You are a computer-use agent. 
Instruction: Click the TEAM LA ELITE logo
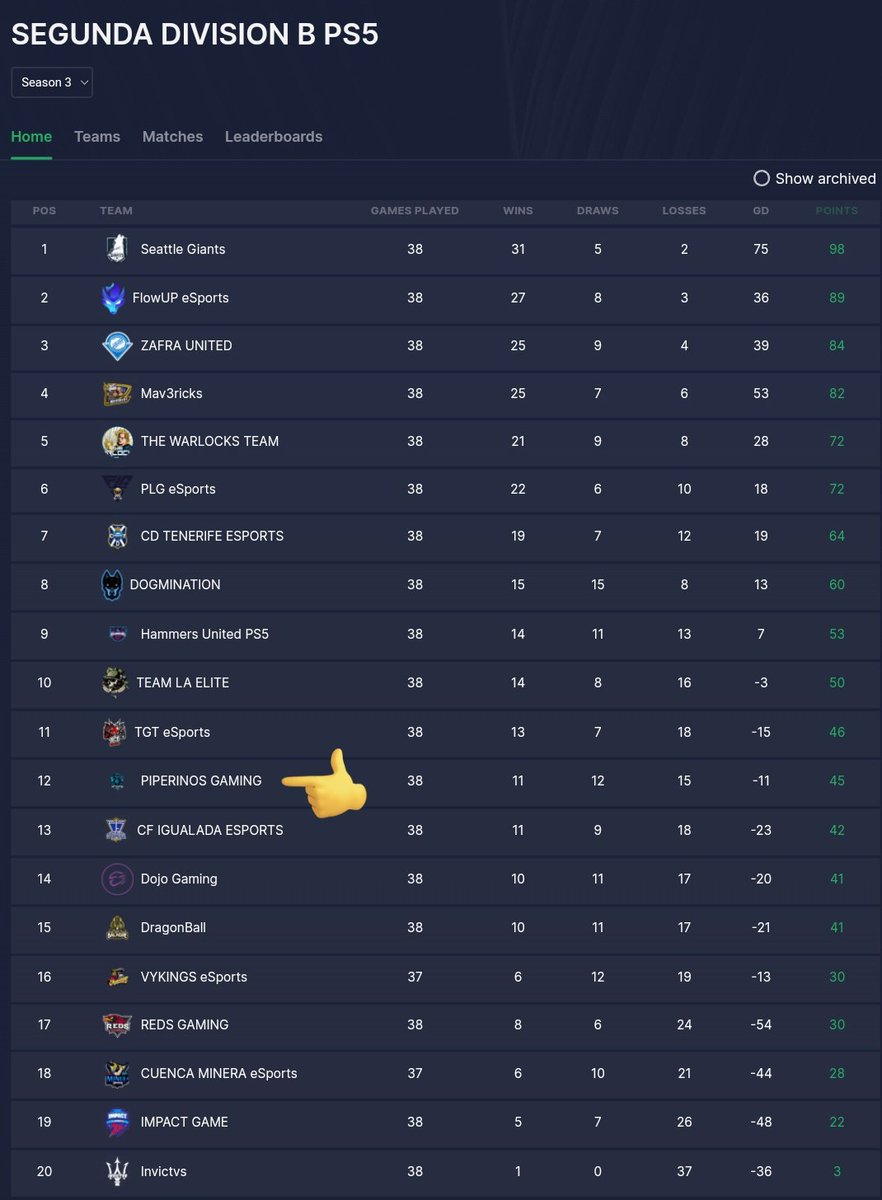click(x=115, y=682)
